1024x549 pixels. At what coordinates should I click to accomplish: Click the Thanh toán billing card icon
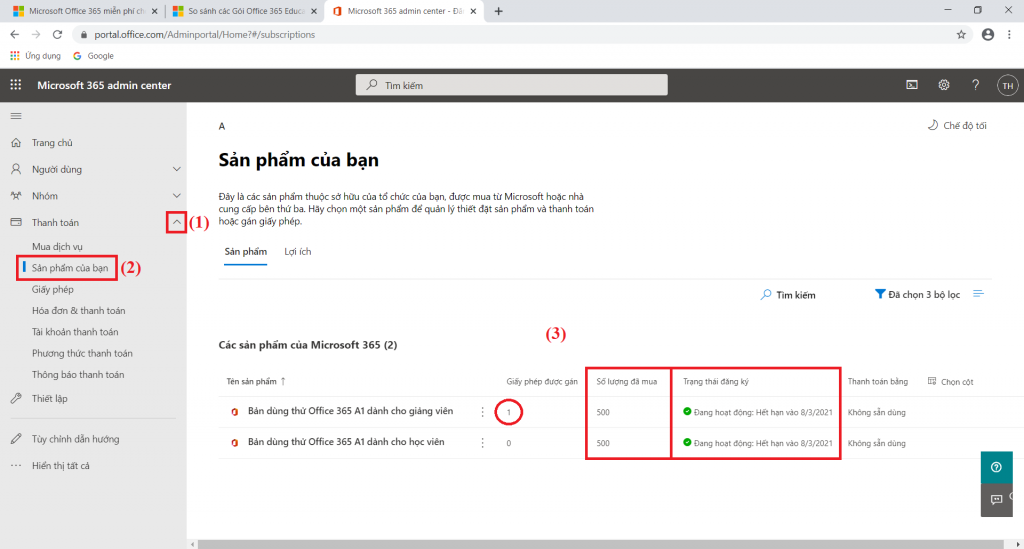coord(16,222)
